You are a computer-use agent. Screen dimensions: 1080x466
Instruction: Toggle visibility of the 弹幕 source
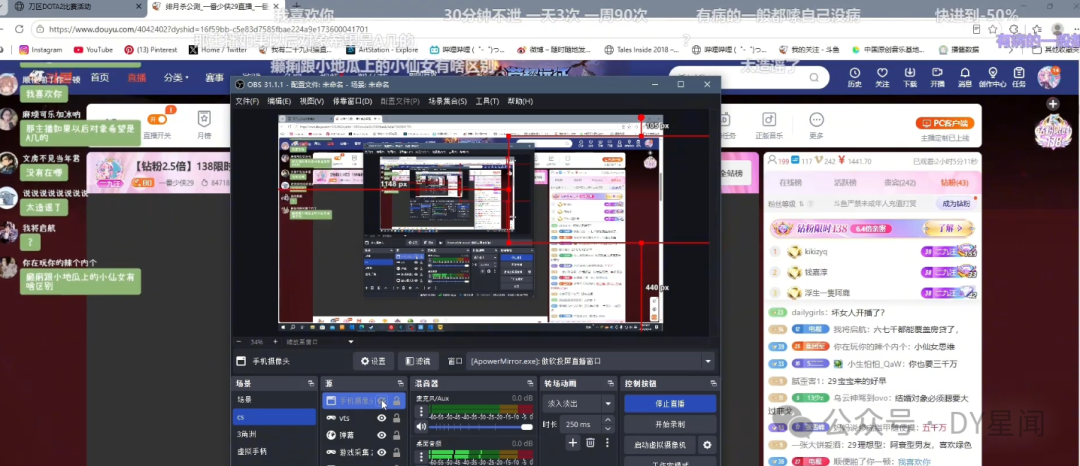tap(381, 435)
